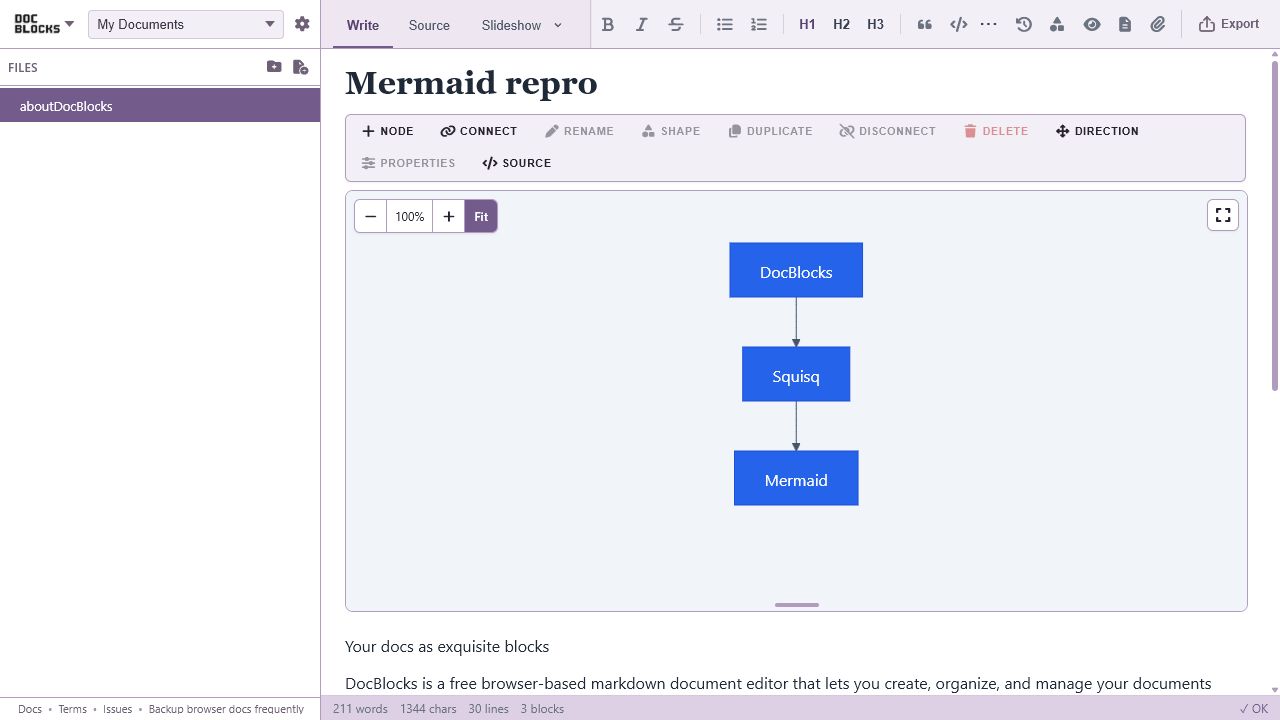Click the 30 lines status entry
1280x720 pixels.
click(x=488, y=709)
